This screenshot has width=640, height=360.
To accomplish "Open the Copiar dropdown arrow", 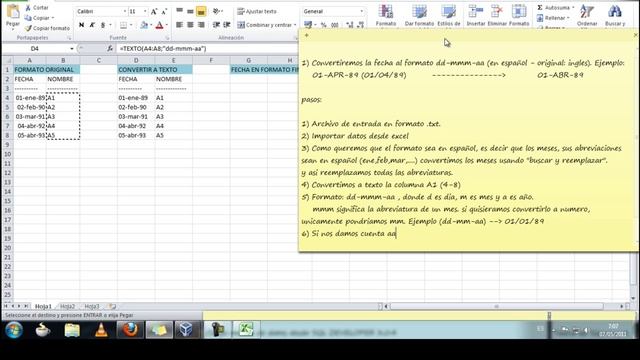I will pos(53,18).
